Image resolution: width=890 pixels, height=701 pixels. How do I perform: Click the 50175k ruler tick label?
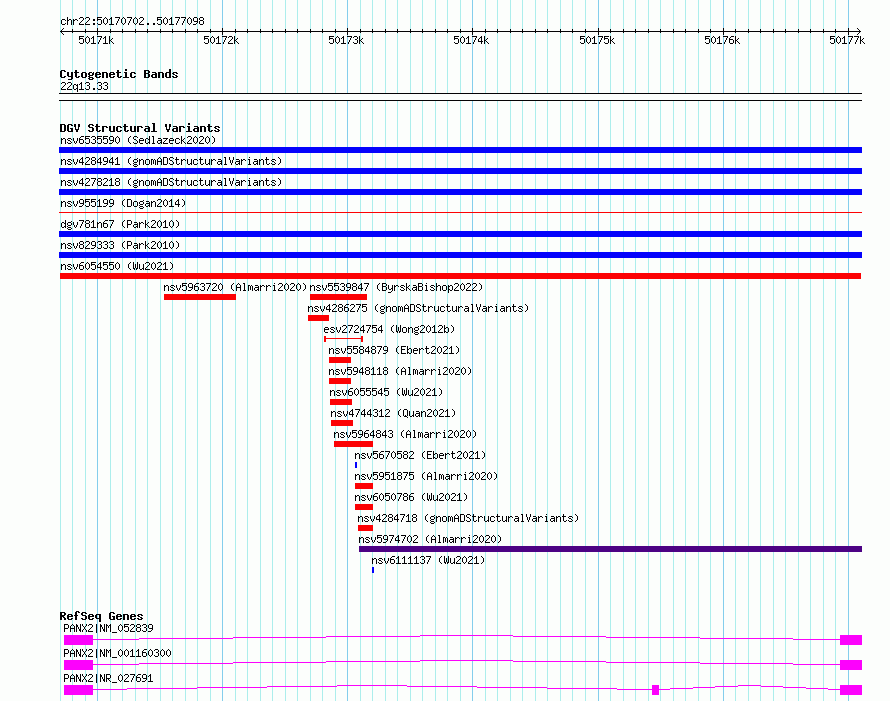tap(597, 40)
